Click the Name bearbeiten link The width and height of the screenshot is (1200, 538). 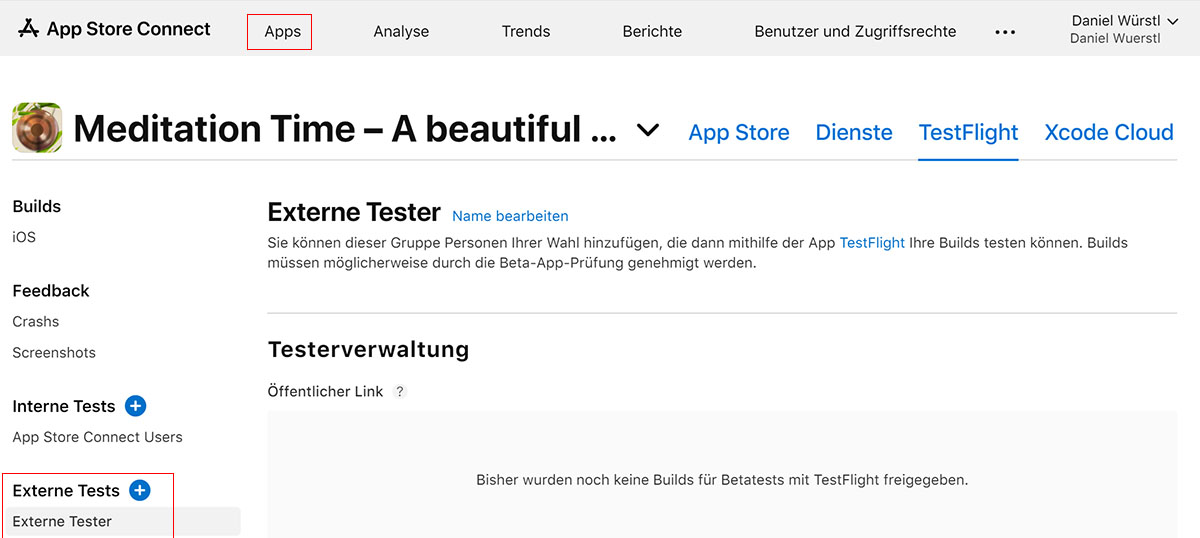coord(510,216)
